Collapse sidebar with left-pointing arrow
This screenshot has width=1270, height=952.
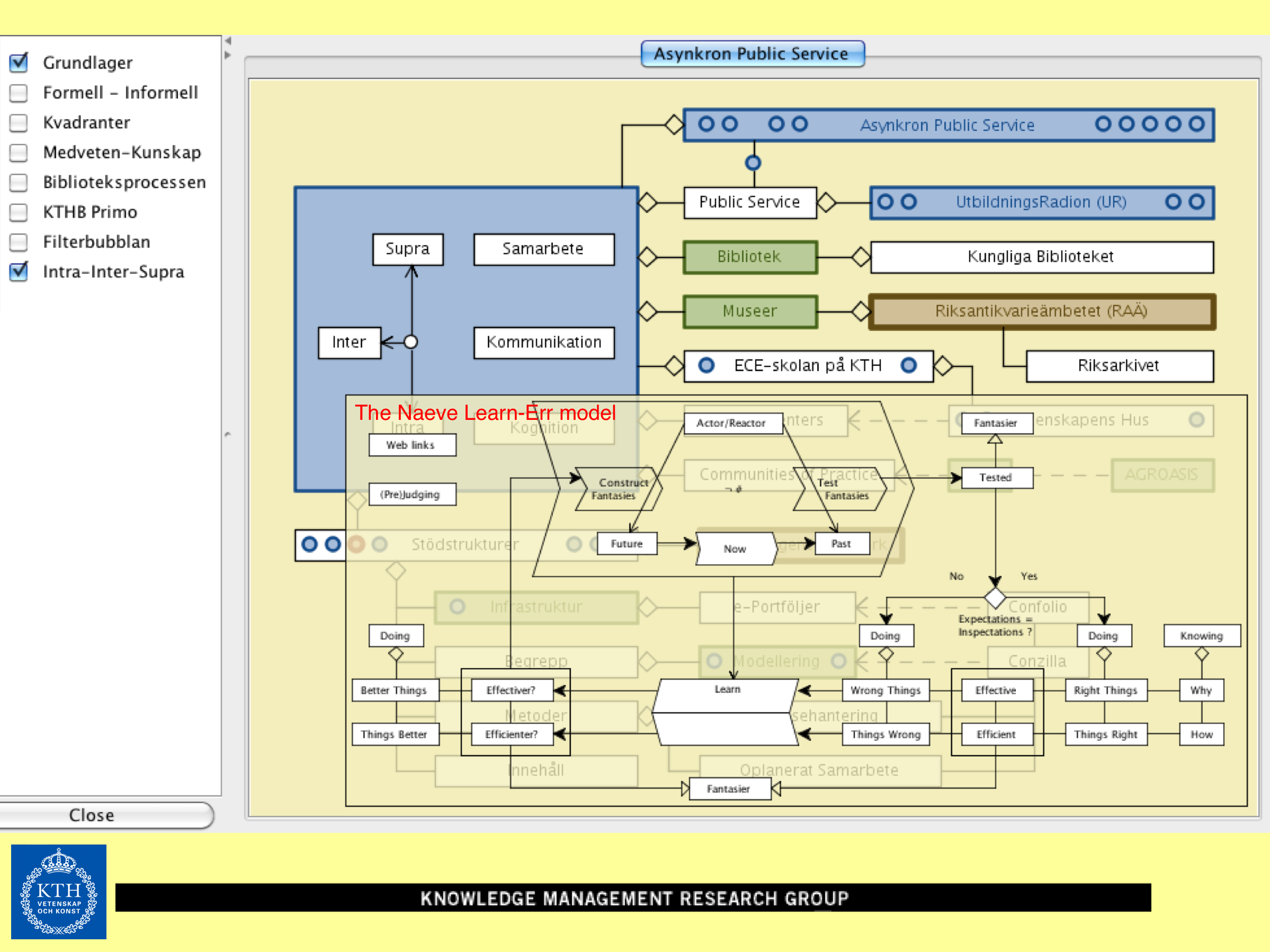(x=228, y=41)
